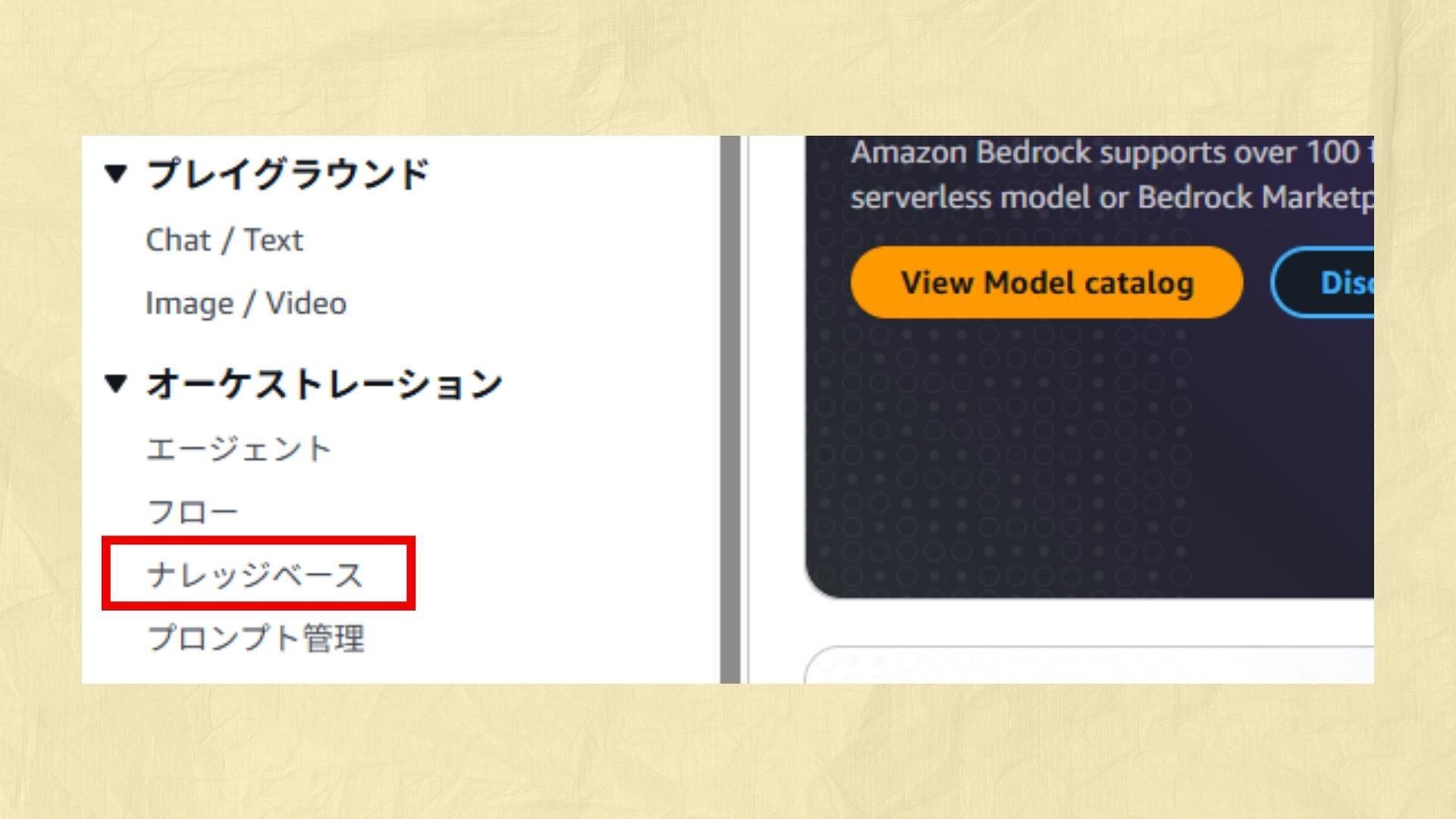Click the partially visible Disc button
The width and height of the screenshot is (1456, 819).
(x=1323, y=282)
